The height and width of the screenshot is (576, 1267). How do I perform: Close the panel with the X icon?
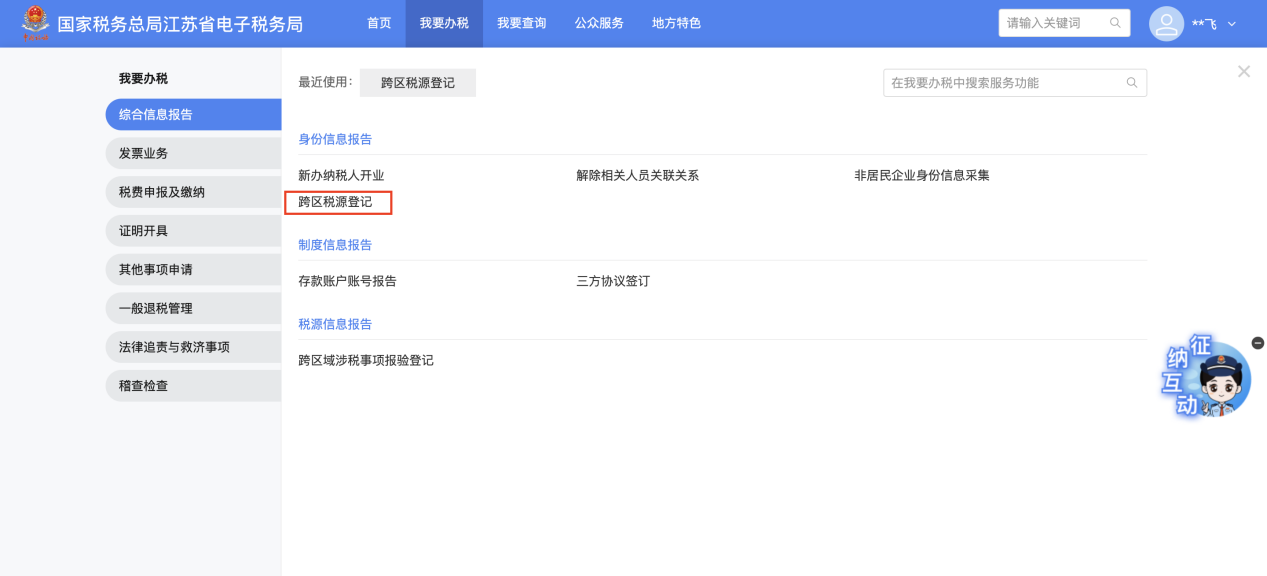point(1243,71)
